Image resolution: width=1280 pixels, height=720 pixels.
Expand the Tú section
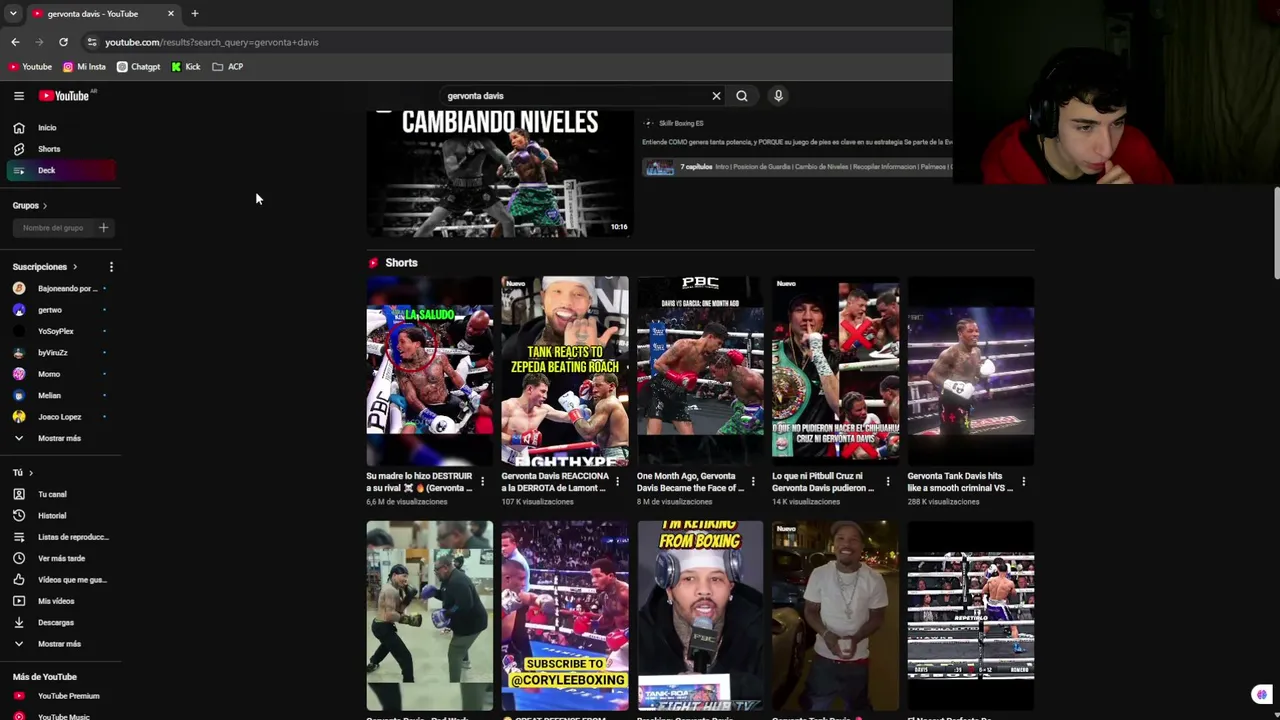[x=23, y=473]
